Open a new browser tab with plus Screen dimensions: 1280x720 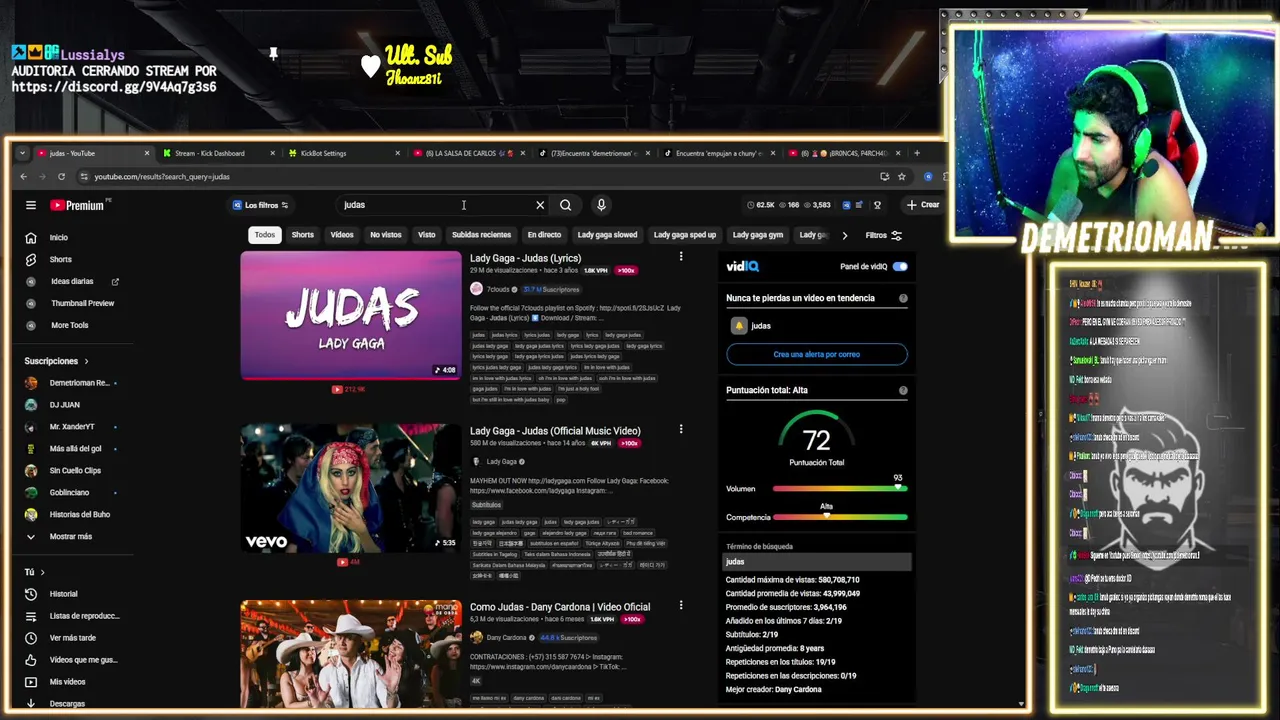[x=917, y=153]
